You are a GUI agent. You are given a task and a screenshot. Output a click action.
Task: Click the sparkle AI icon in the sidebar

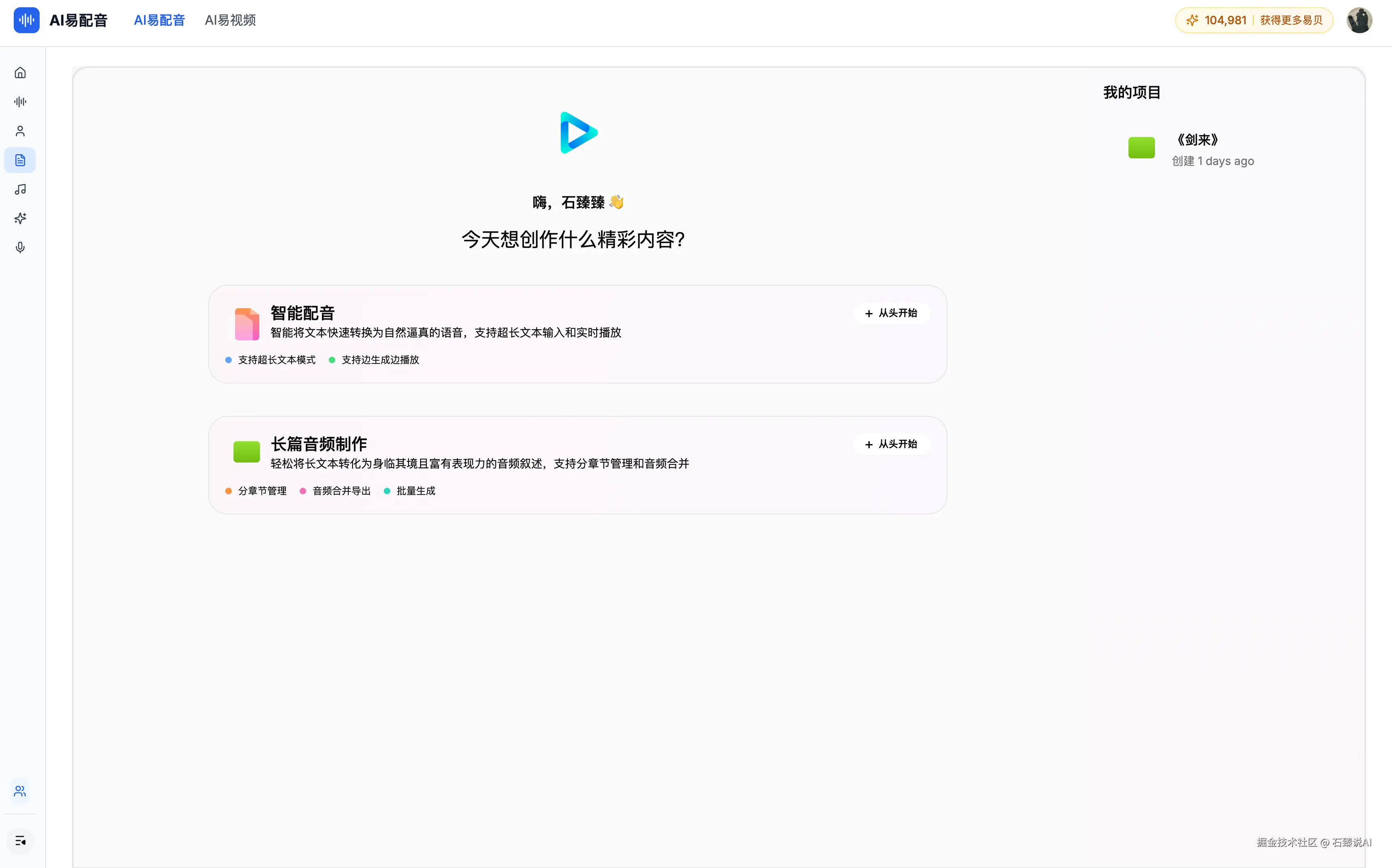click(20, 218)
